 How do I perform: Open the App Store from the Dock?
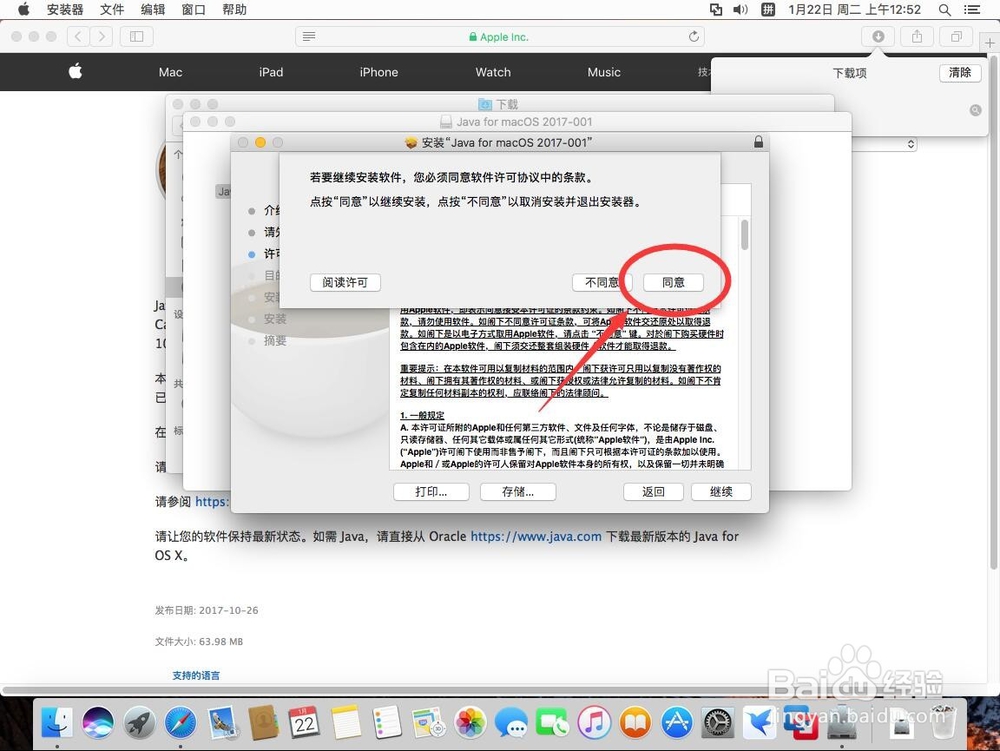(x=674, y=724)
